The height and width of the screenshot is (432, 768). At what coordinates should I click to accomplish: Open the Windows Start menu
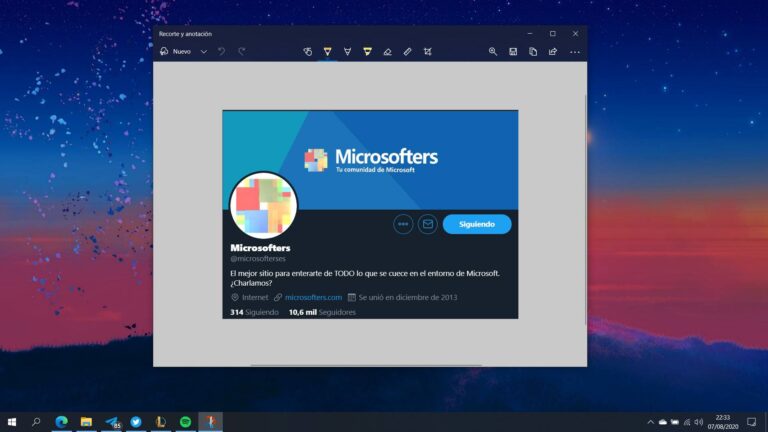[12, 422]
